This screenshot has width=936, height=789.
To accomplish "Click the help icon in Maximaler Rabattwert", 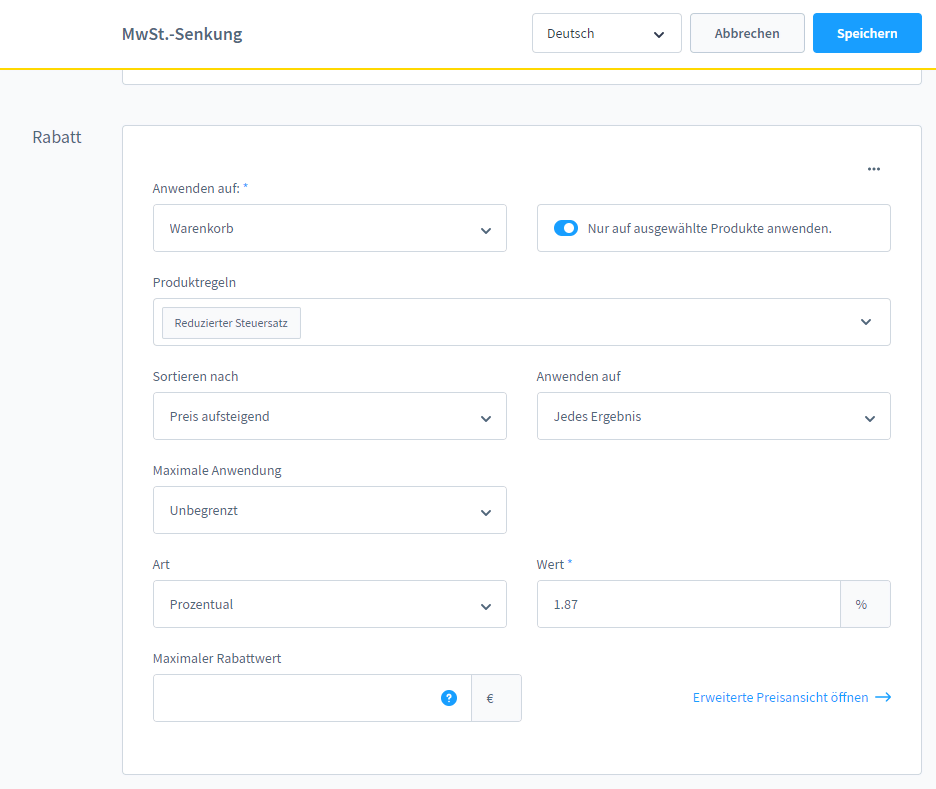I will point(449,698).
